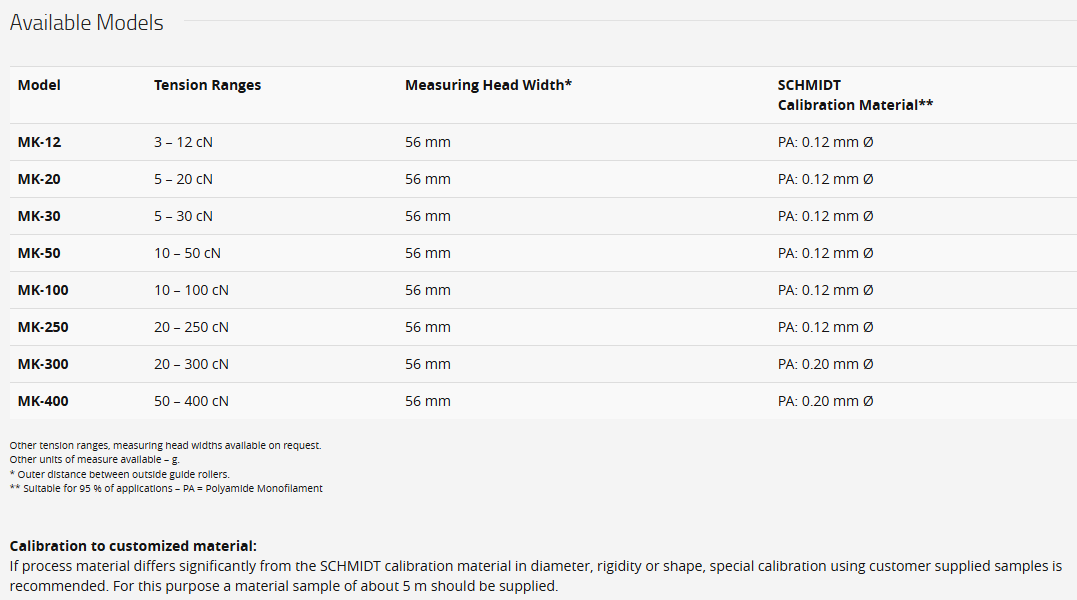Screen dimensions: 1077x600
Task: Click the MK-100 model name
Action: coord(43,290)
